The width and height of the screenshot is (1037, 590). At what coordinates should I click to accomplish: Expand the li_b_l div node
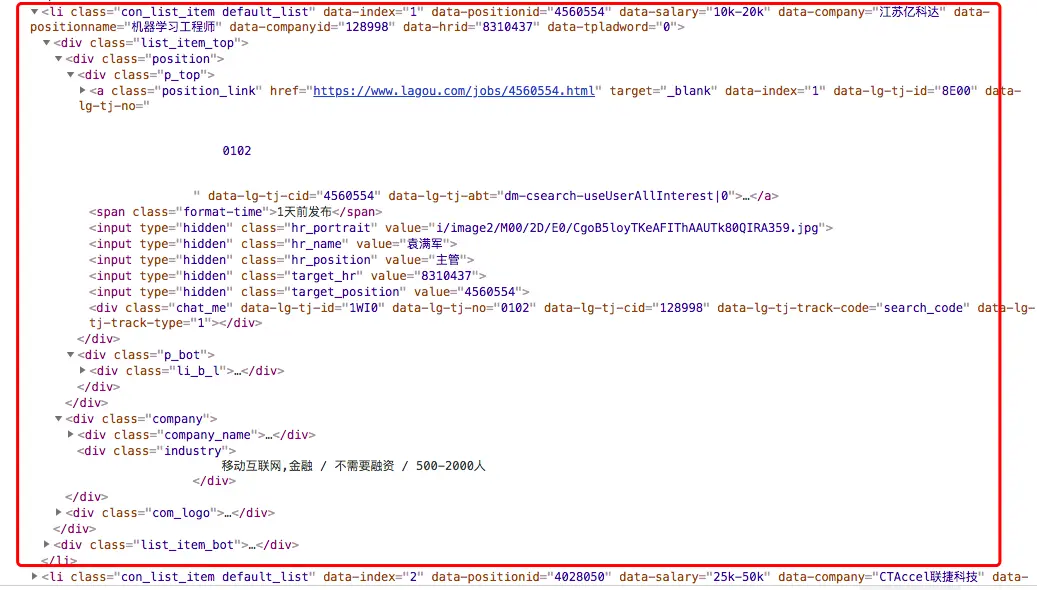point(82,370)
